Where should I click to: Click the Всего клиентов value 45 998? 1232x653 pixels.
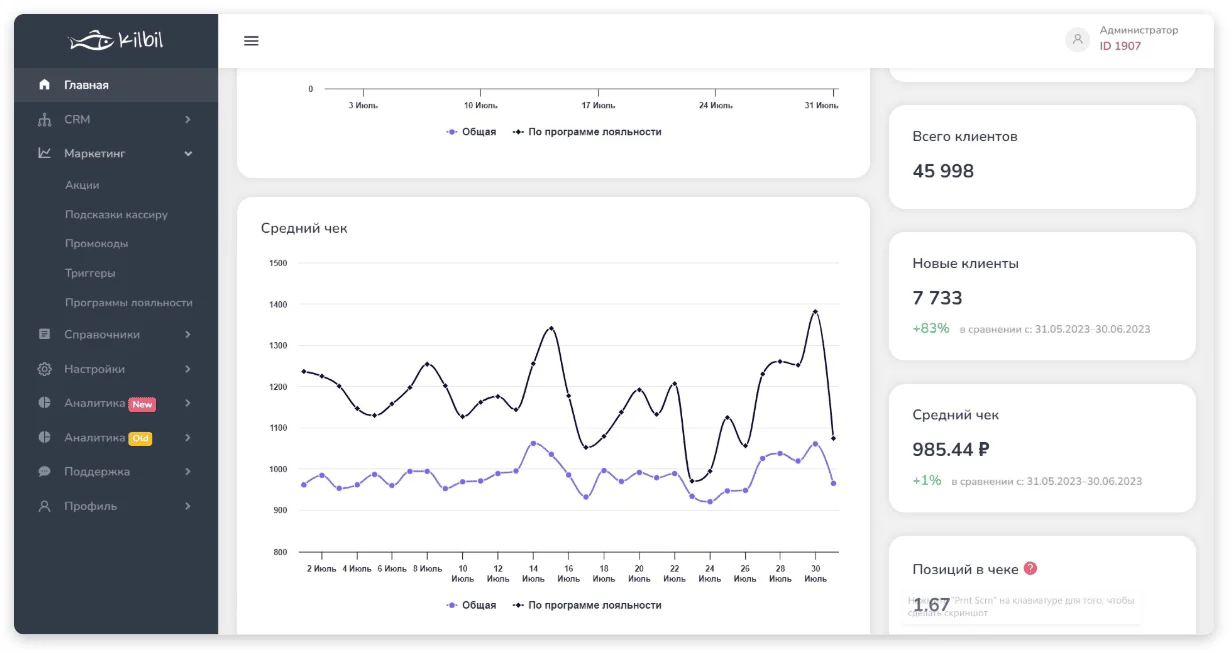click(x=943, y=171)
